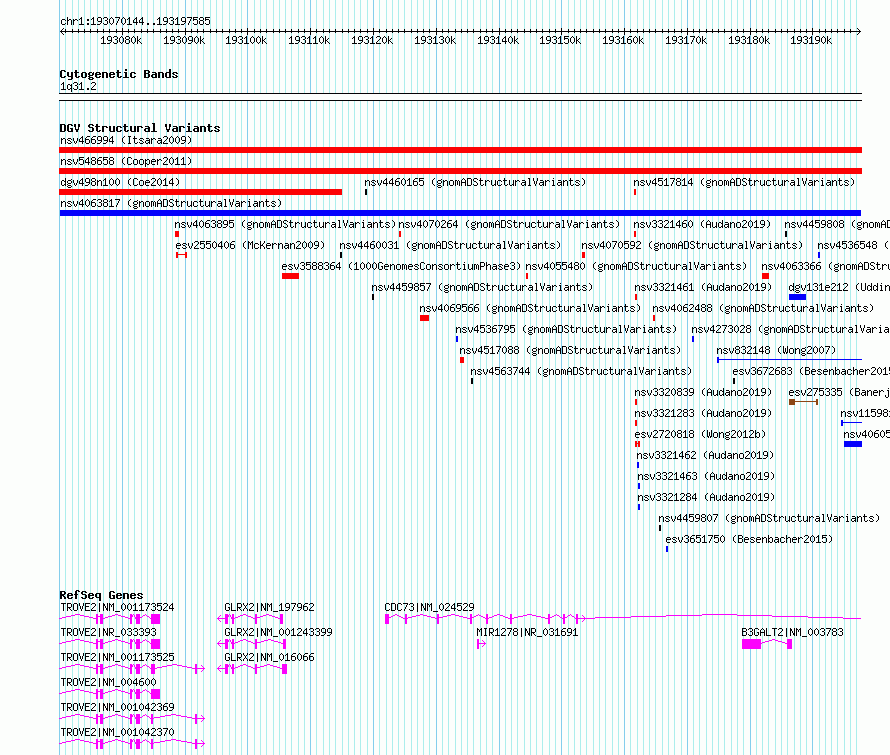Screen dimensions: 890x755
Task: Open GLRX2|NM_197962 gene label
Action: pos(269,607)
